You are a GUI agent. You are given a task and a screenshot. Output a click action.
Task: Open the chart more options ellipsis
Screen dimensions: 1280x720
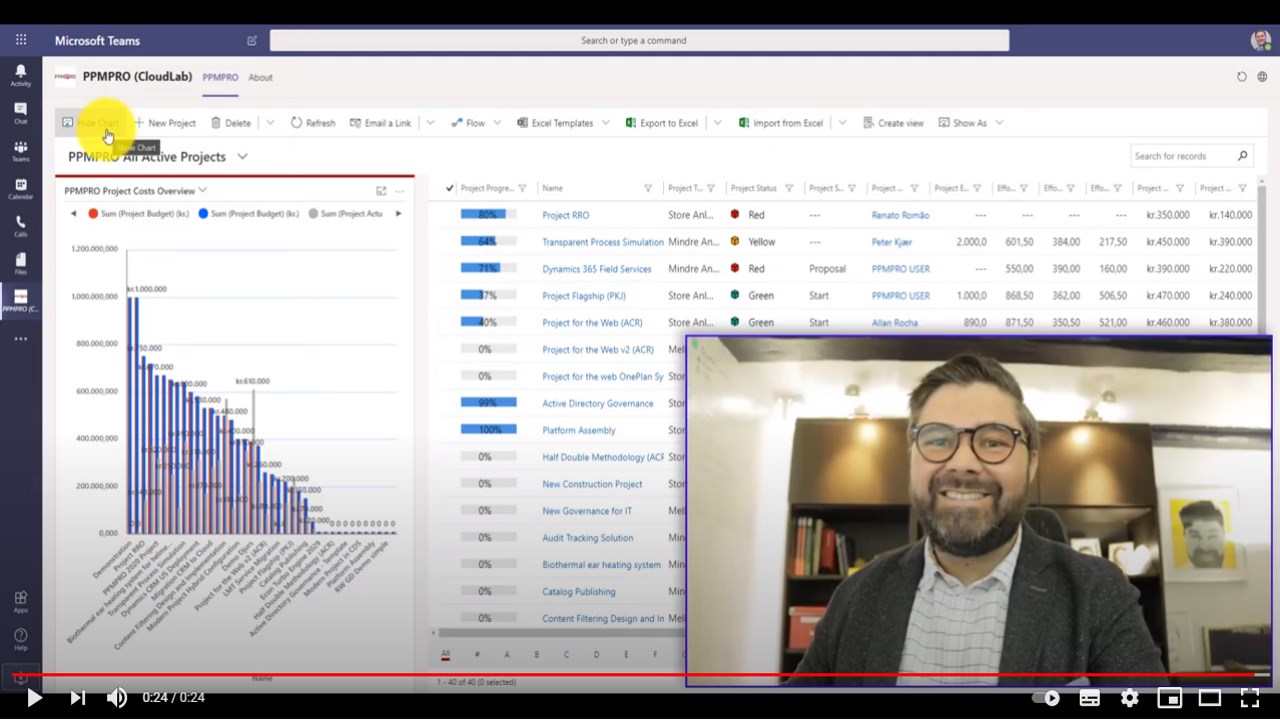(400, 190)
